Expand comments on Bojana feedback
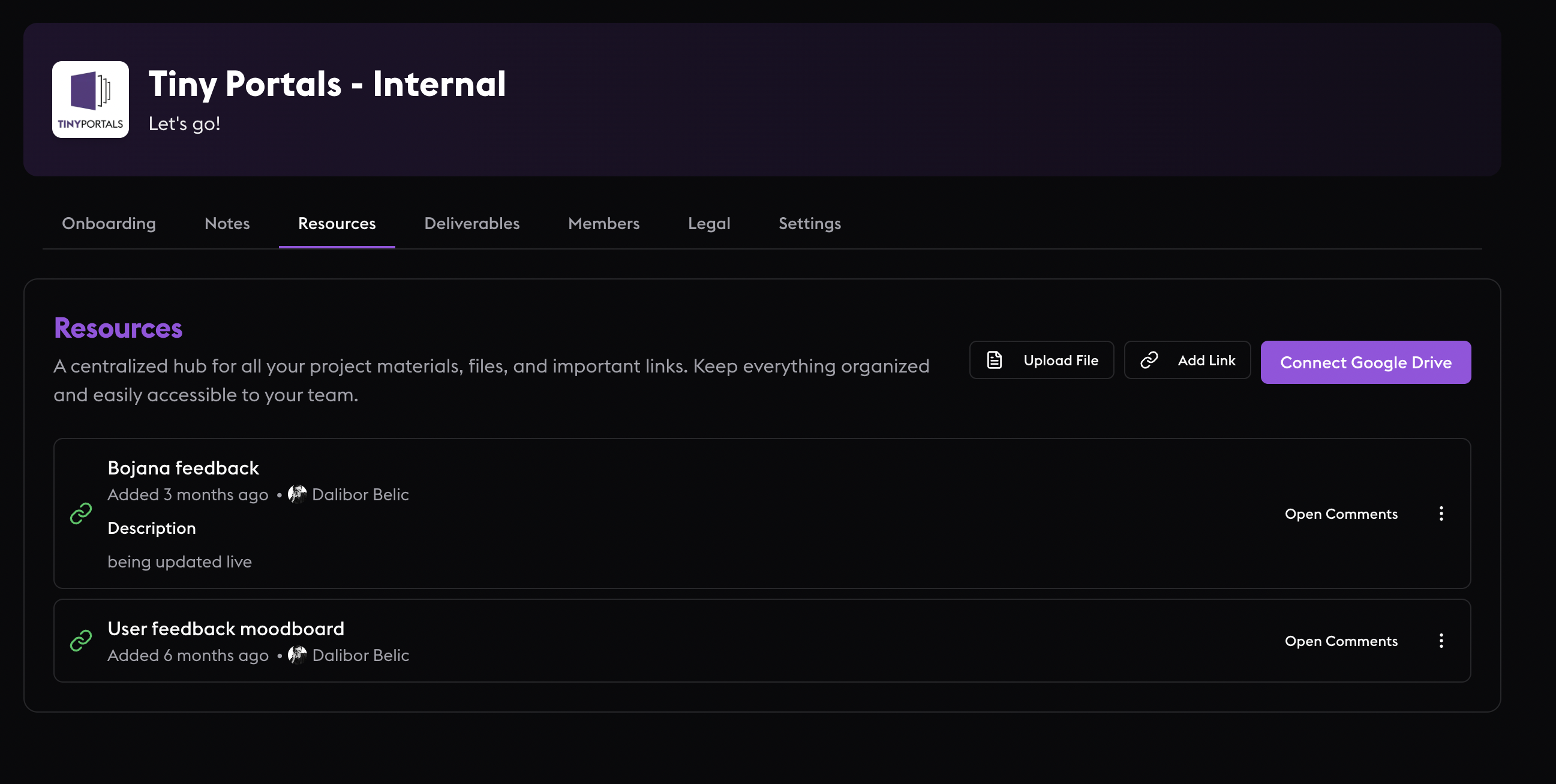Image resolution: width=1556 pixels, height=784 pixels. point(1342,513)
